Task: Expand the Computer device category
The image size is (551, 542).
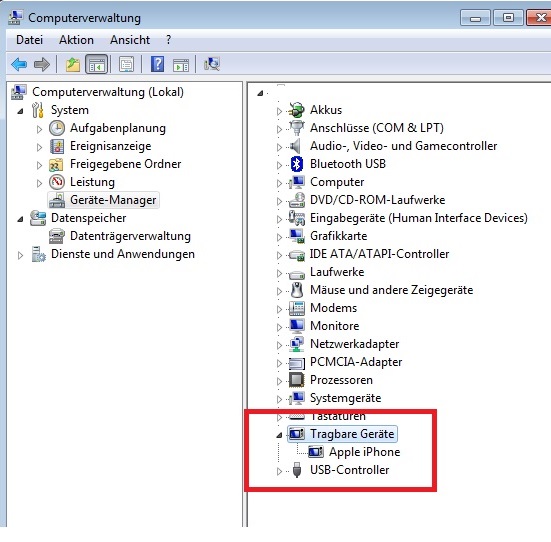Action: tap(279, 183)
